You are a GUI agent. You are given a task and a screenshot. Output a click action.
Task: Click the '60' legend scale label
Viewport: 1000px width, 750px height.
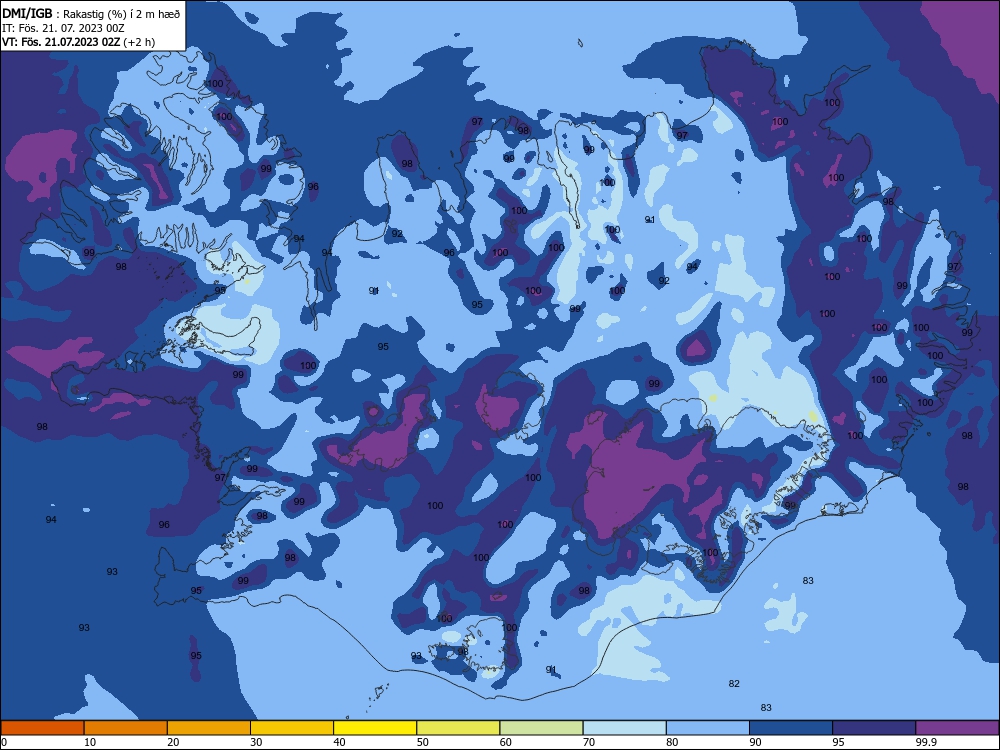click(506, 742)
